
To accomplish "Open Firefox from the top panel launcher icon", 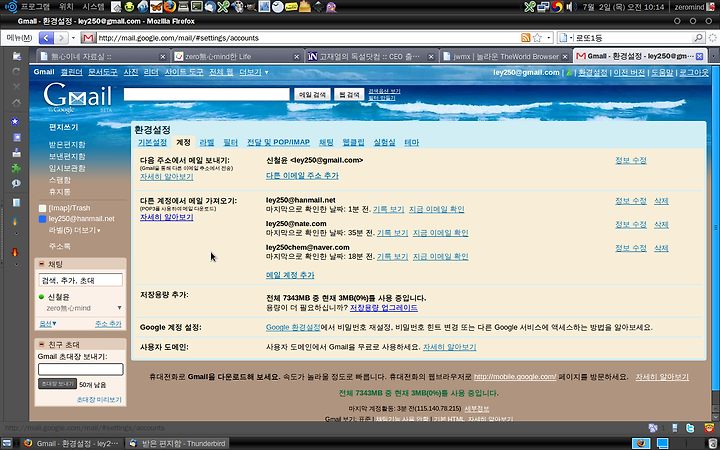I will tap(169, 6).
